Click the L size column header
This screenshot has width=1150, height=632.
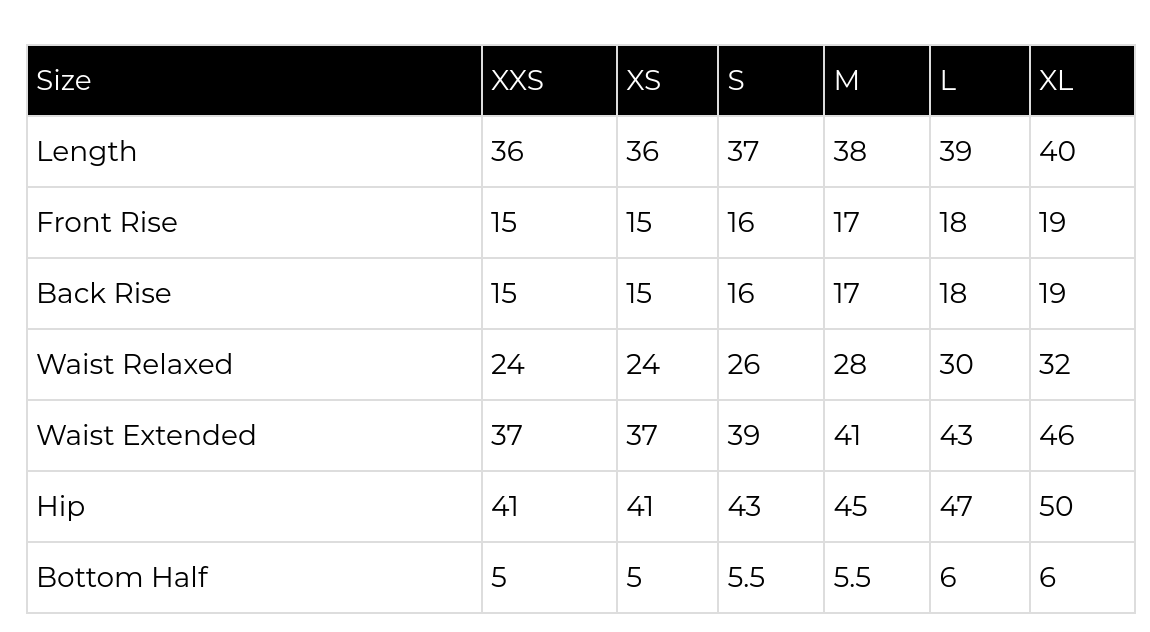pos(980,81)
